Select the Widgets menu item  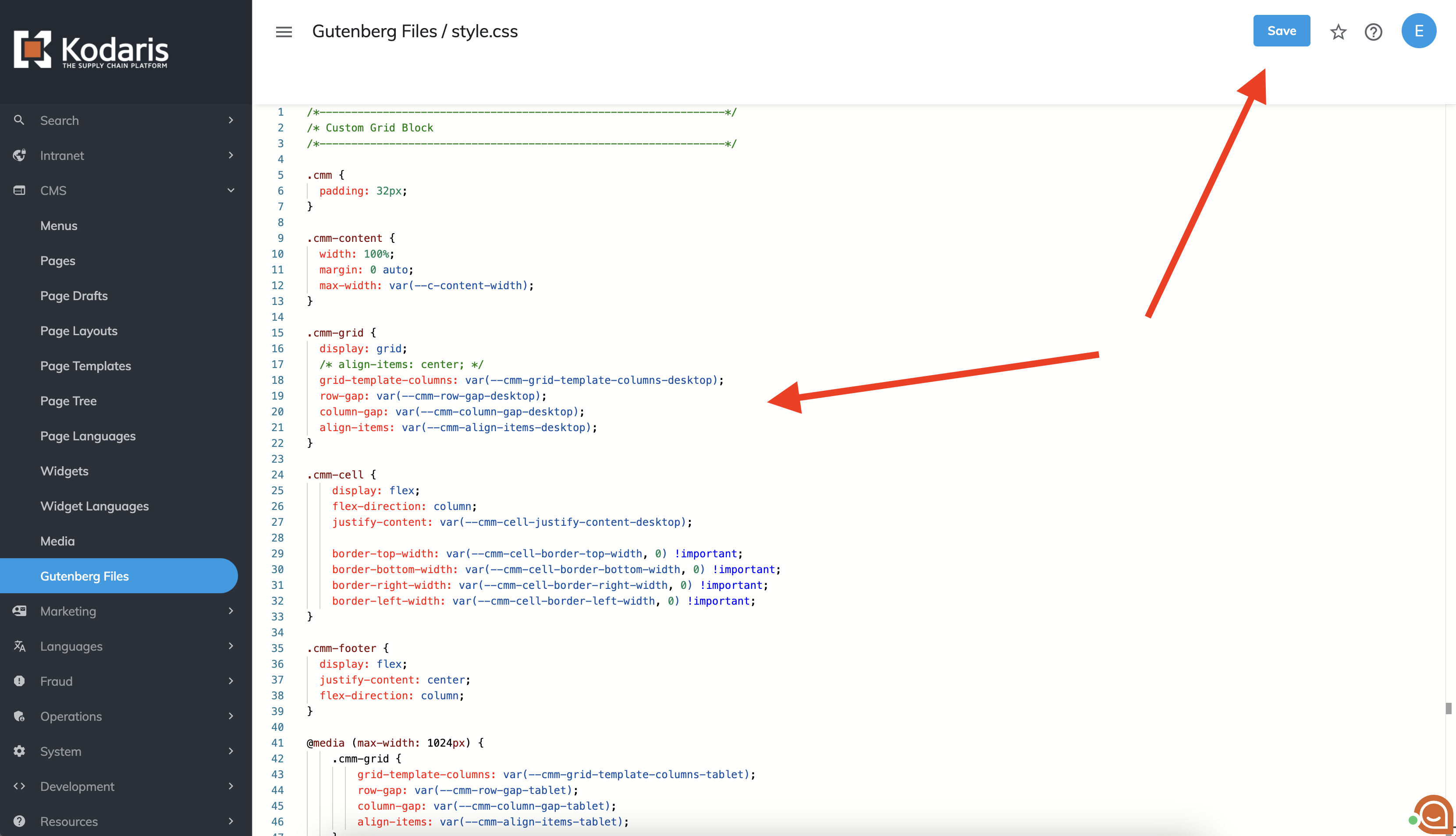click(64, 471)
